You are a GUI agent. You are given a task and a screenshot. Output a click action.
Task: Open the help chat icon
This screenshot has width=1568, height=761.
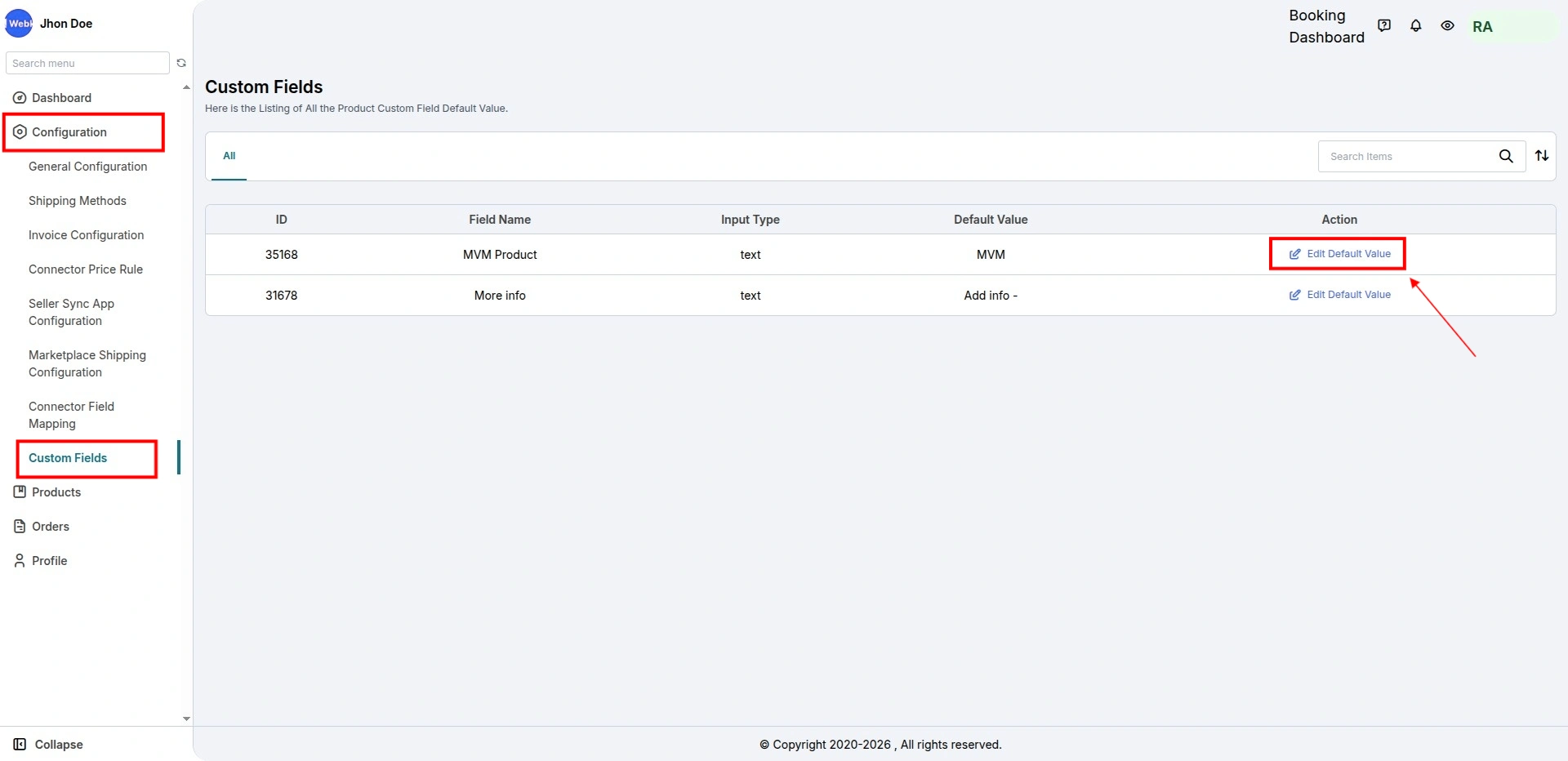click(x=1384, y=25)
